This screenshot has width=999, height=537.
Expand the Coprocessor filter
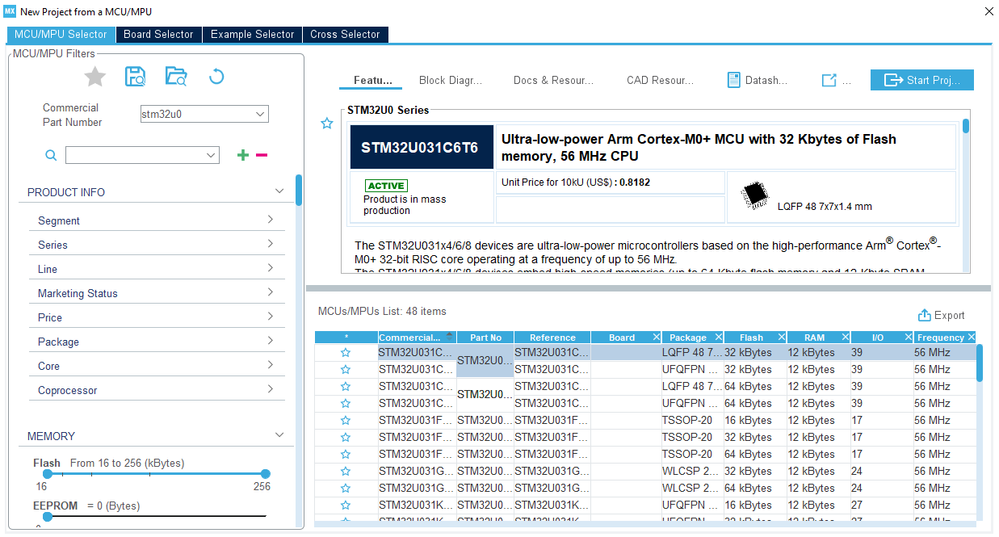(x=270, y=389)
